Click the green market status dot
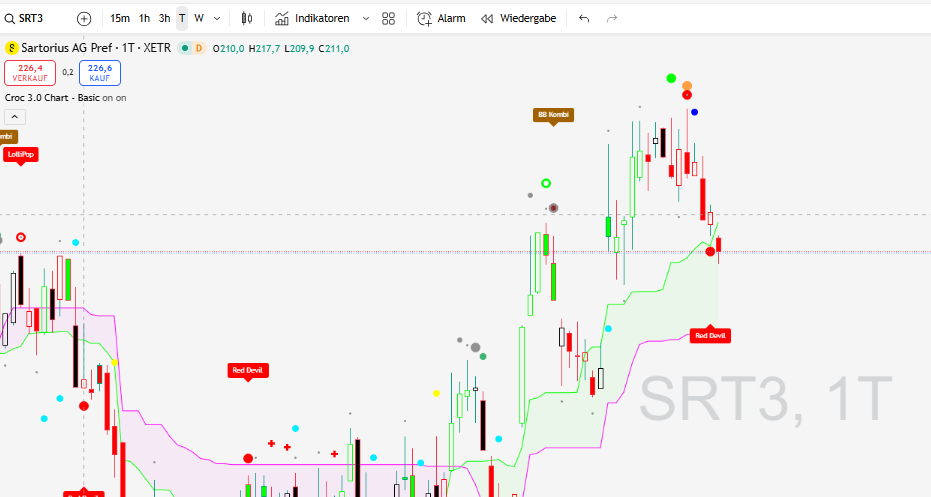931x497 pixels. [x=185, y=48]
